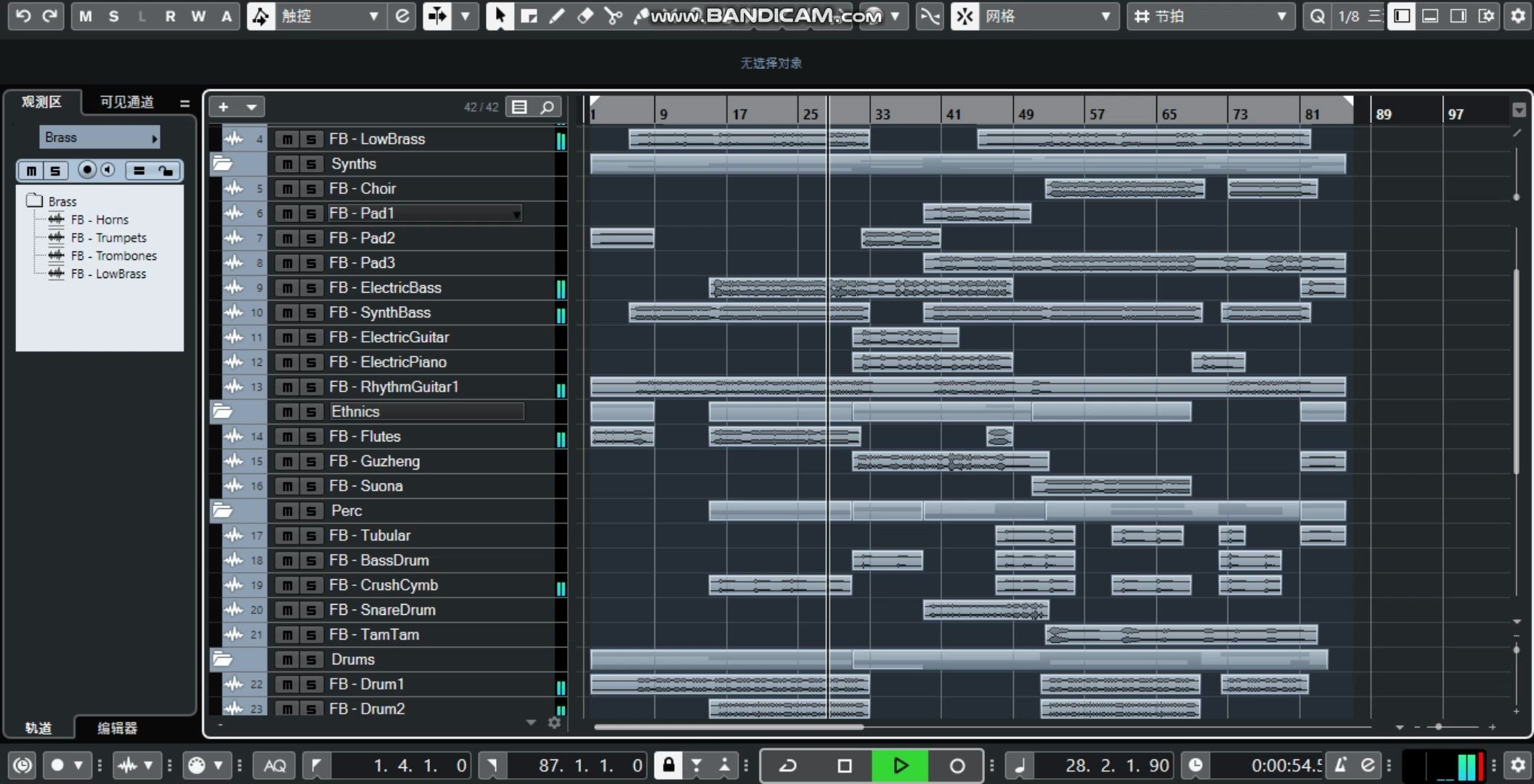Toggle lower zone visibility icon
The height and width of the screenshot is (784, 1534).
point(1430,16)
